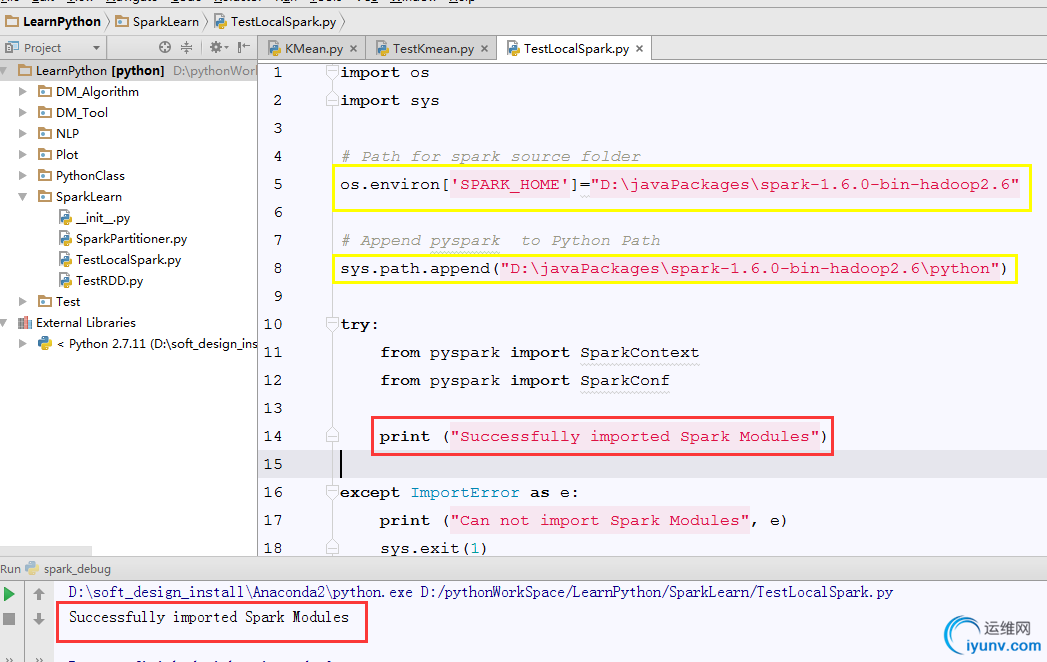
Task: Click SparkLearn in the breadcrumb bar
Action: (158, 22)
